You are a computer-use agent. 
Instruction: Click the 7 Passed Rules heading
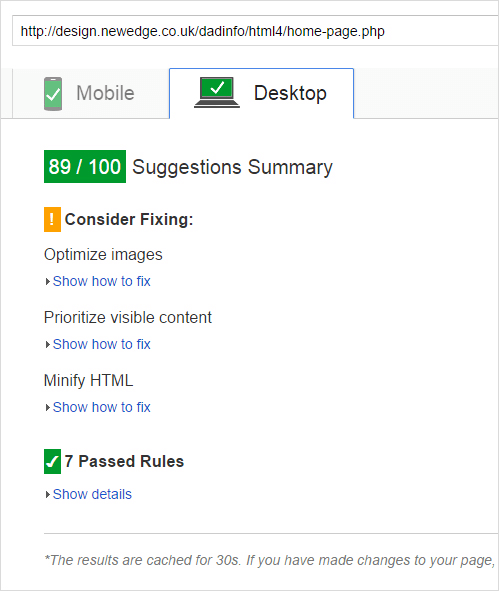[124, 461]
